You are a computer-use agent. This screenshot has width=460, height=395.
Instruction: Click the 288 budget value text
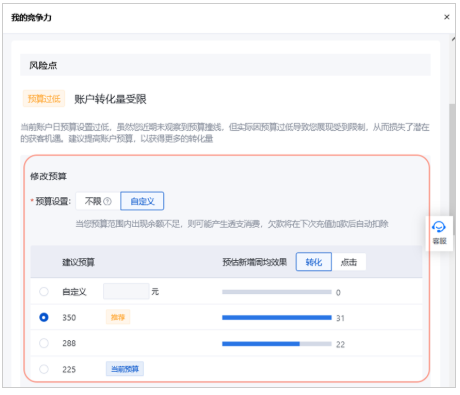69,343
